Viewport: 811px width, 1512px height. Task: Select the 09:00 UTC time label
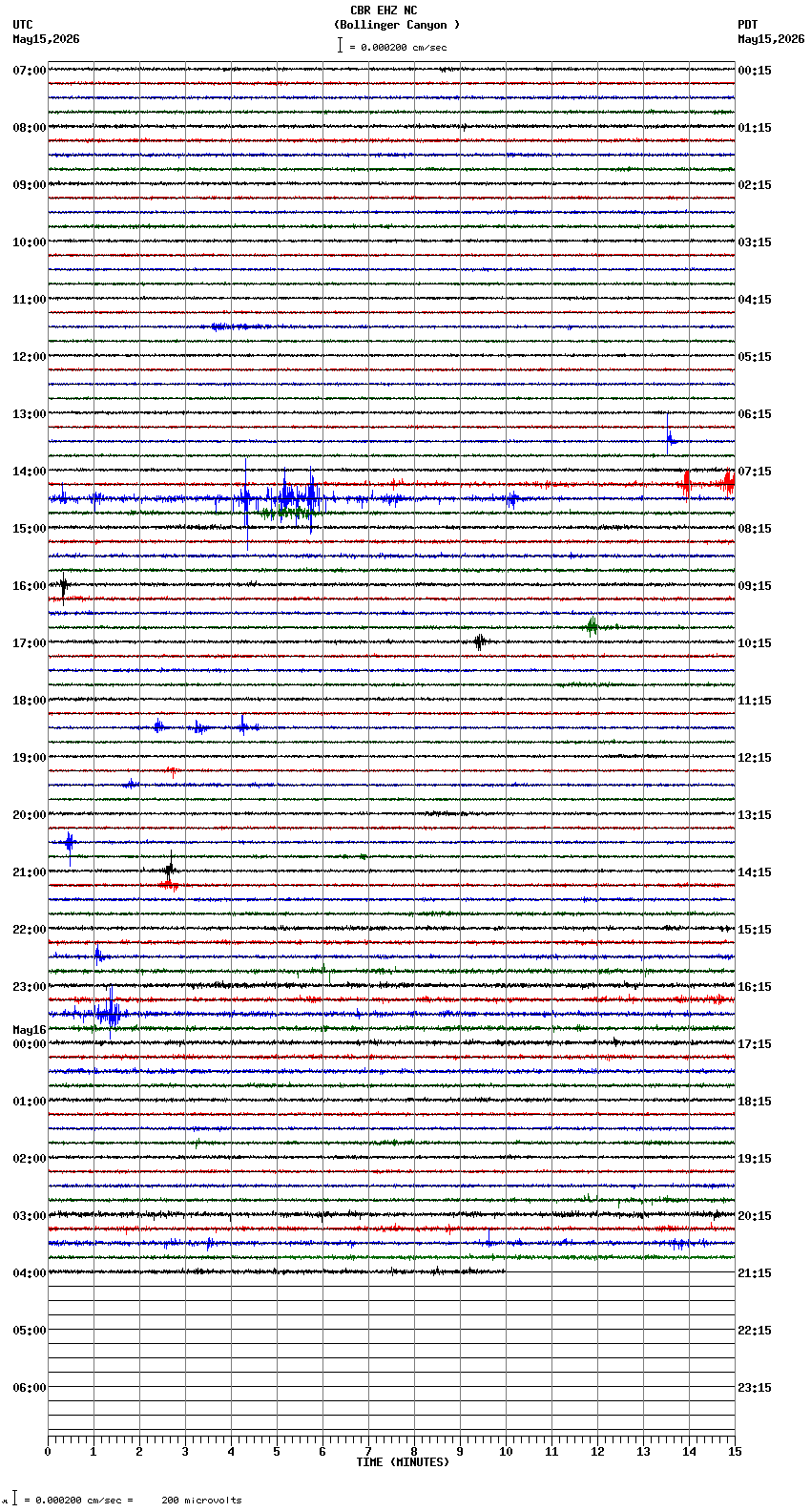30,185
